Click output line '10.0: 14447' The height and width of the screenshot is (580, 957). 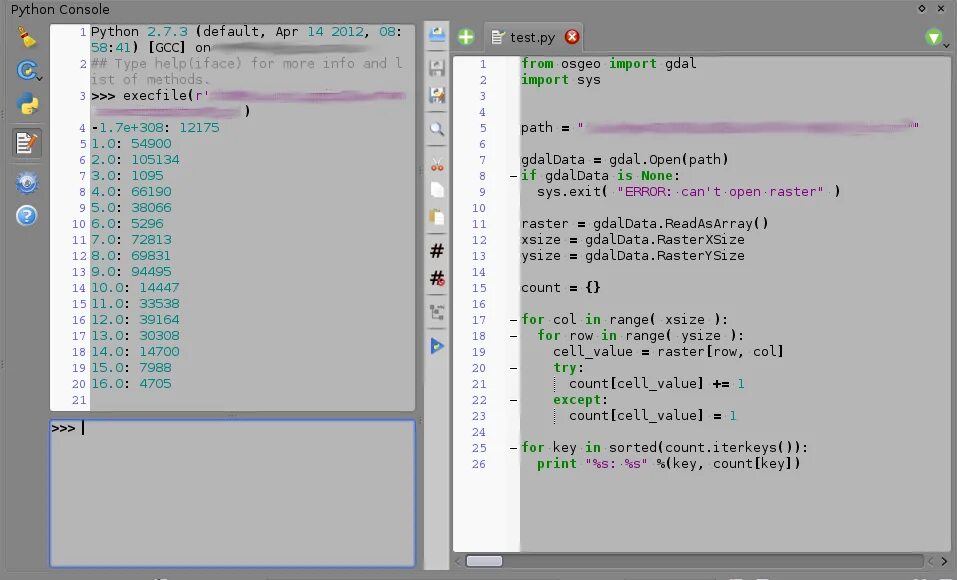tap(135, 288)
